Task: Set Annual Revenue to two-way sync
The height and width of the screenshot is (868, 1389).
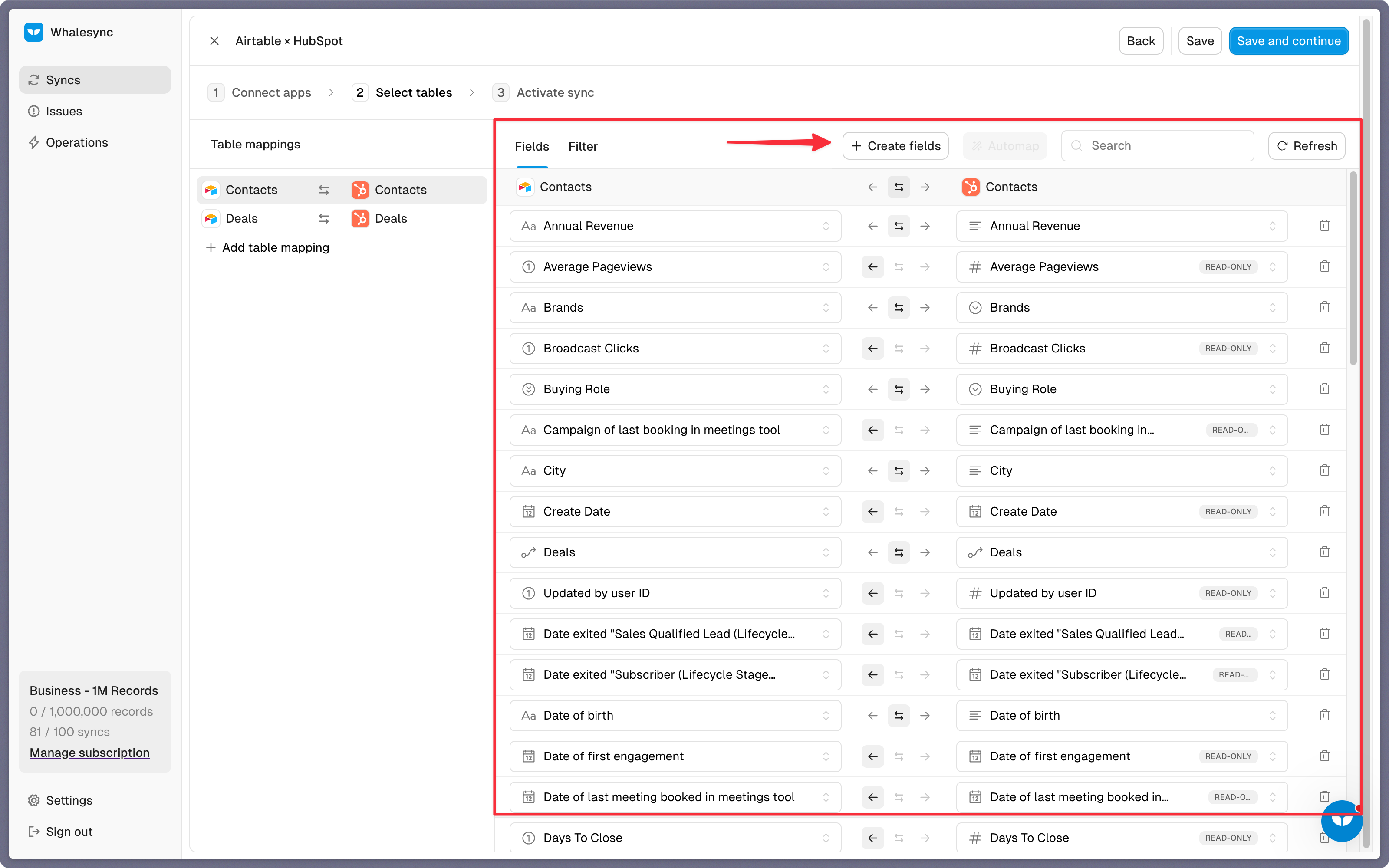Action: click(899, 226)
